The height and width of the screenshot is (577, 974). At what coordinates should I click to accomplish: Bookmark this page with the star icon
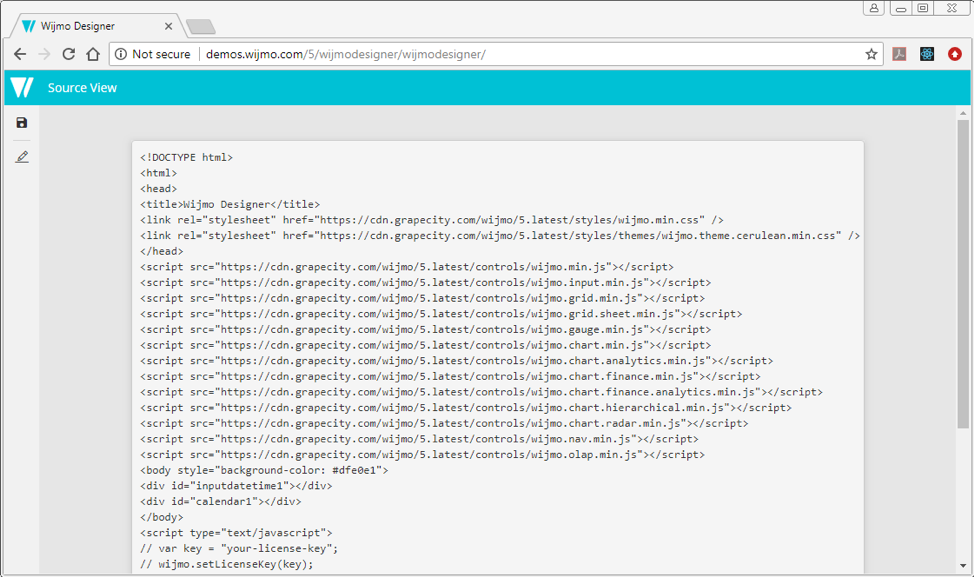click(871, 54)
